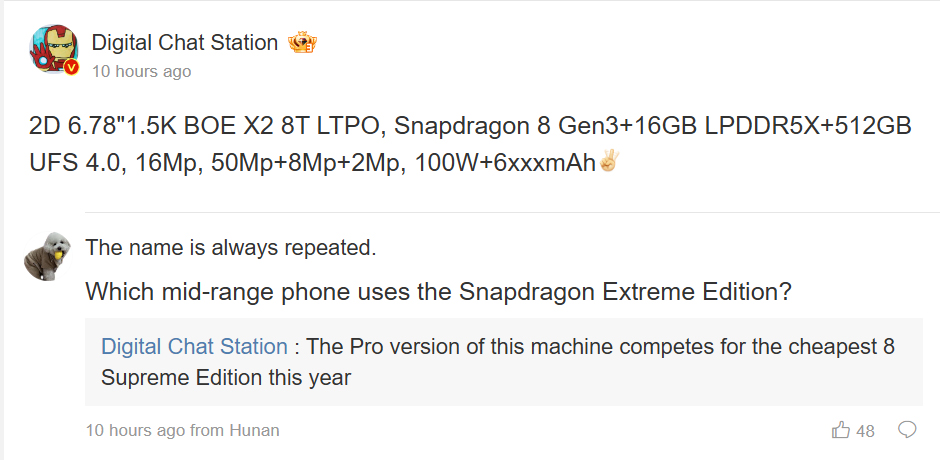
Task: Click the like count 48
Action: (866, 431)
